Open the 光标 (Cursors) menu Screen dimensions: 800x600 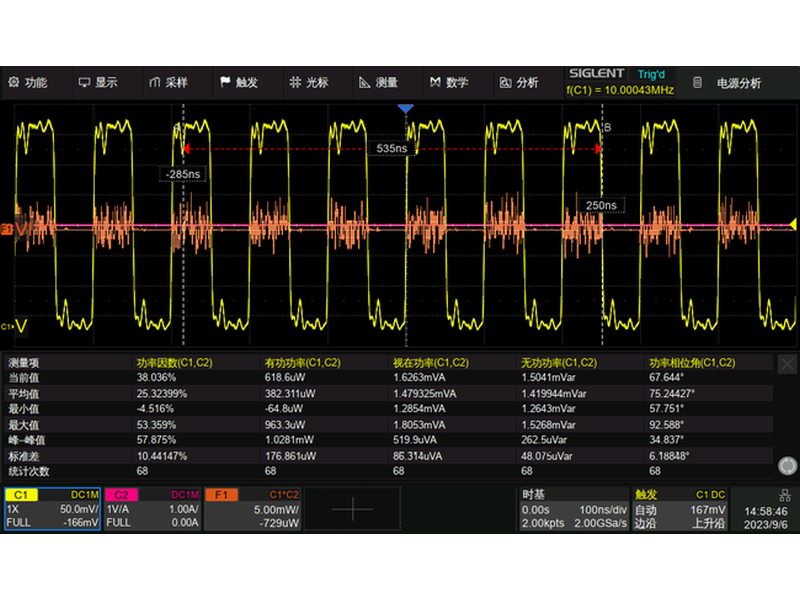click(x=308, y=82)
